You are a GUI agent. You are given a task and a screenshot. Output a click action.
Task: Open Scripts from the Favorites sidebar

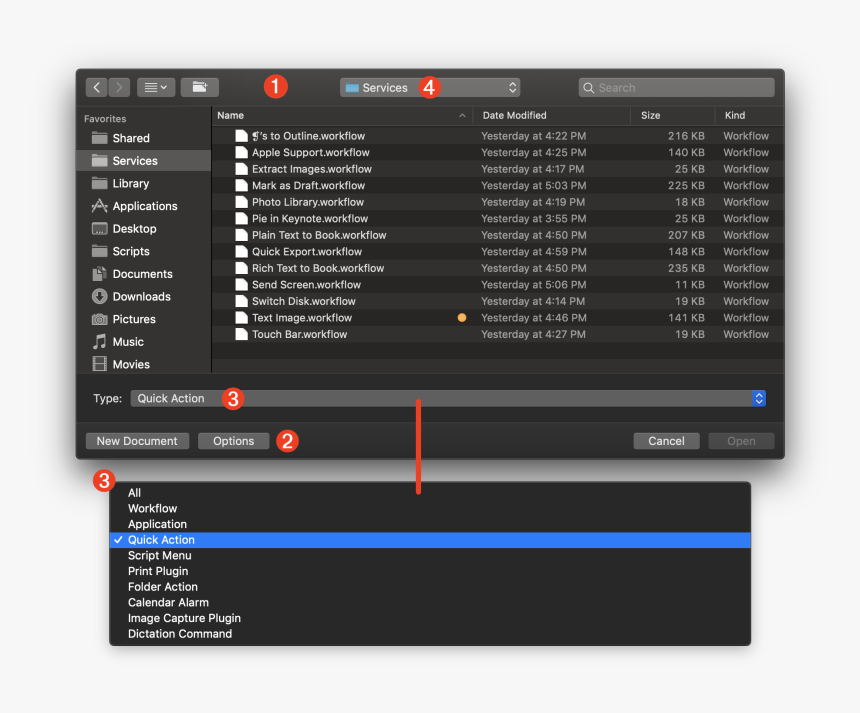click(x=129, y=251)
